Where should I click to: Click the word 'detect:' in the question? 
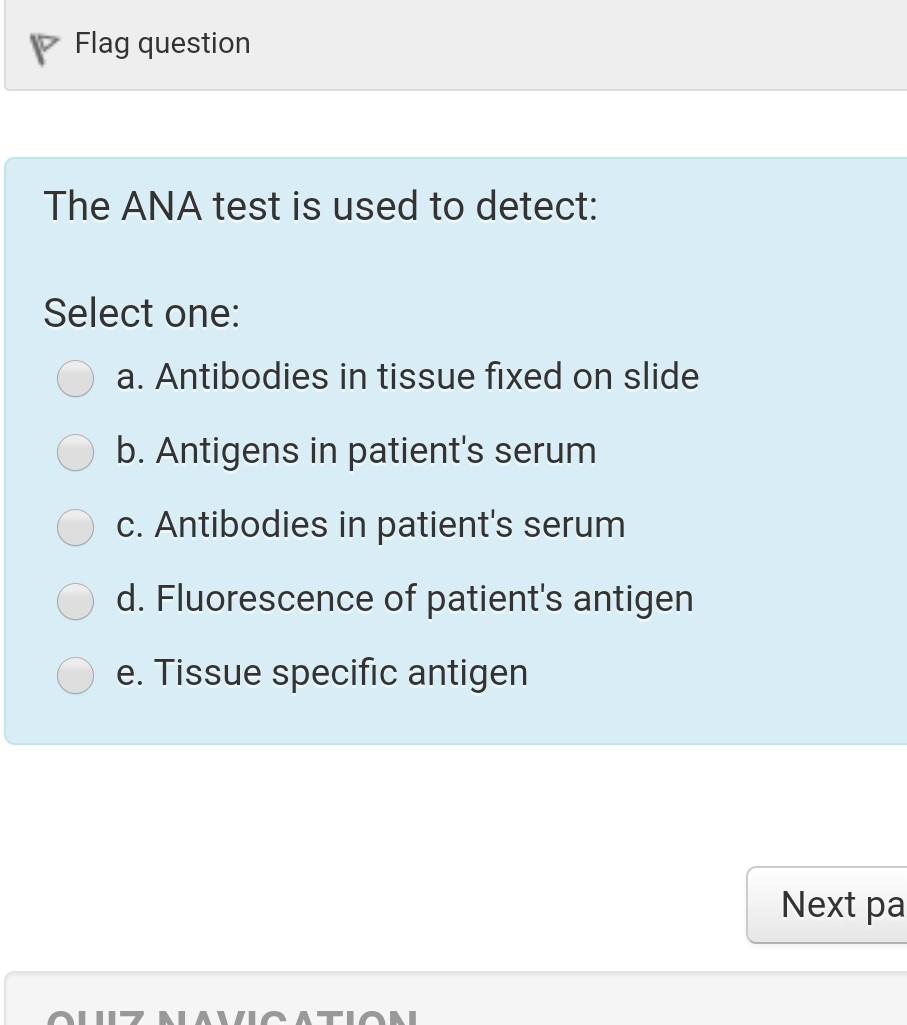(x=536, y=206)
